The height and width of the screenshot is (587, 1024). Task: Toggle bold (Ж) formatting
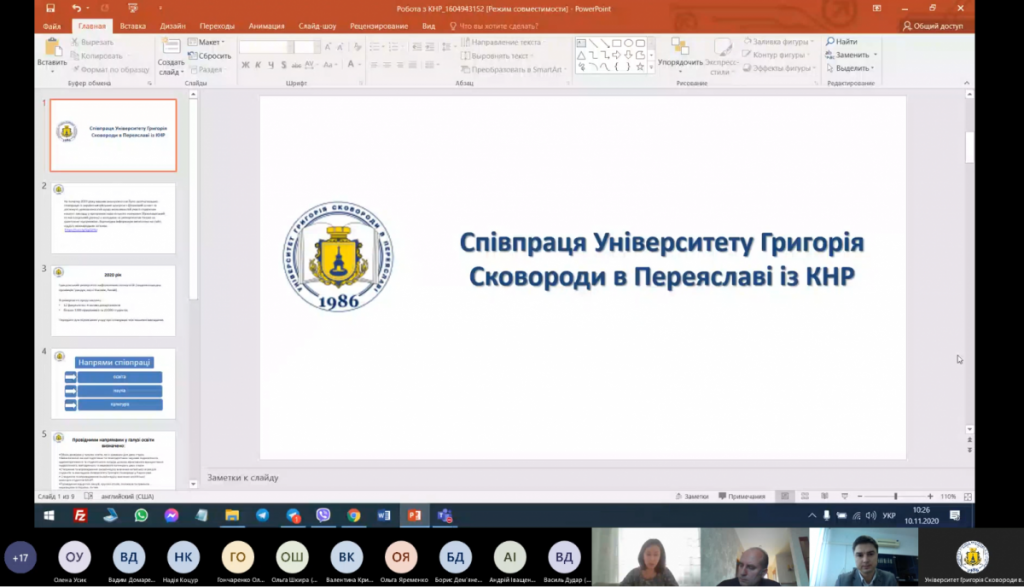(243, 66)
